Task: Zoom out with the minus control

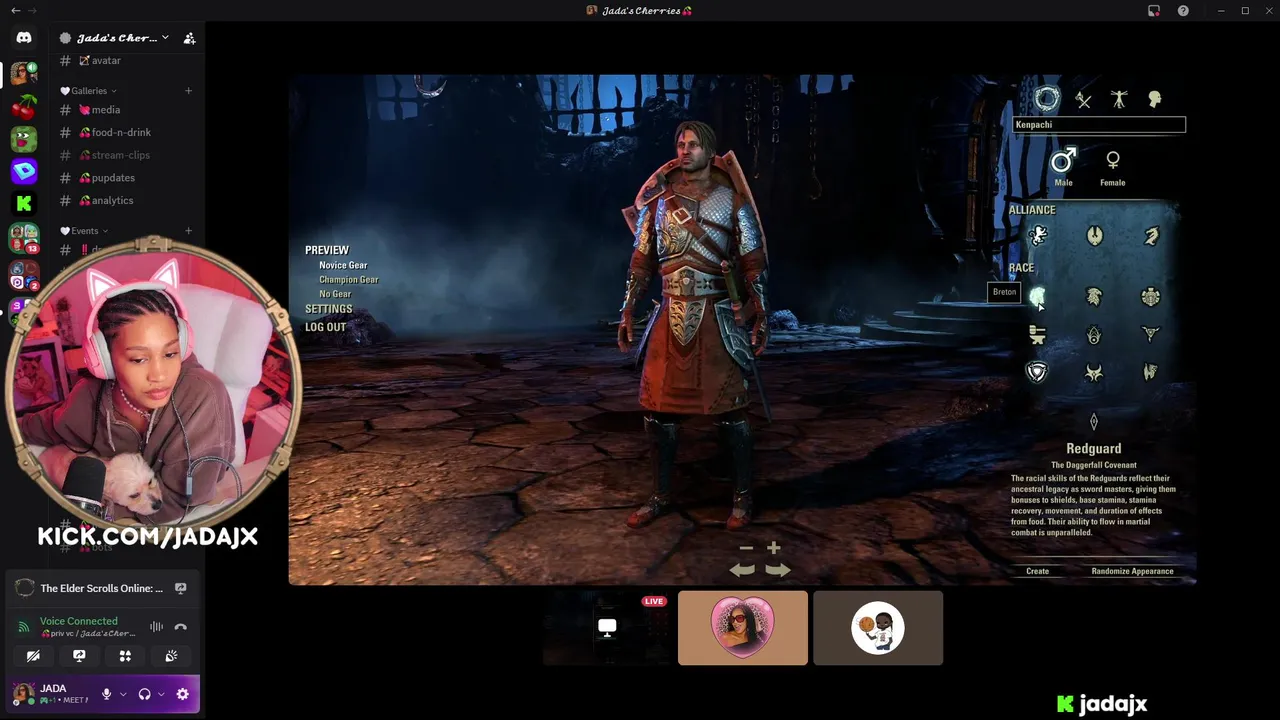Action: [746, 548]
